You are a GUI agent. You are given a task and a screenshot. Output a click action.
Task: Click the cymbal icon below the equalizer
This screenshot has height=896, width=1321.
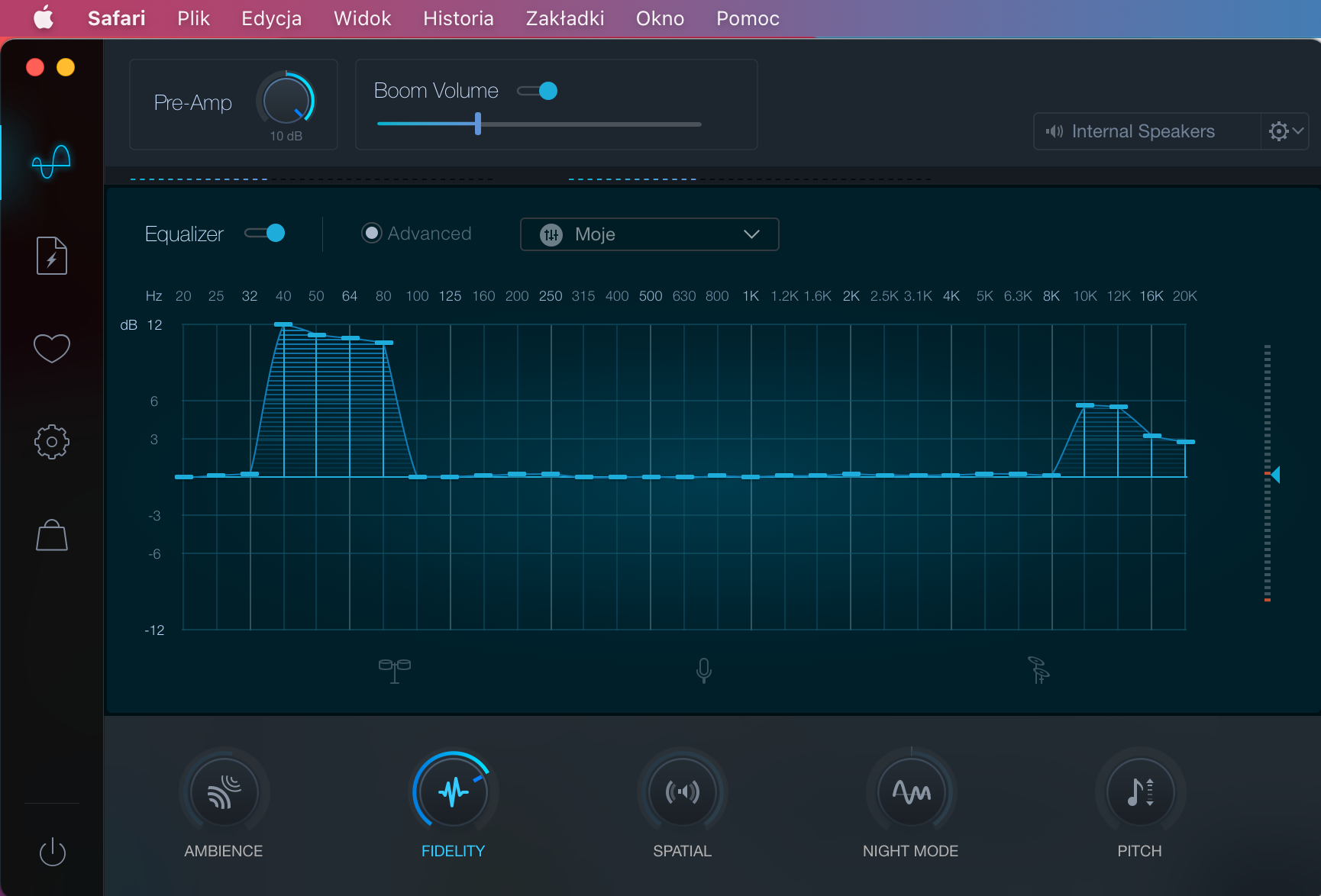click(1038, 670)
